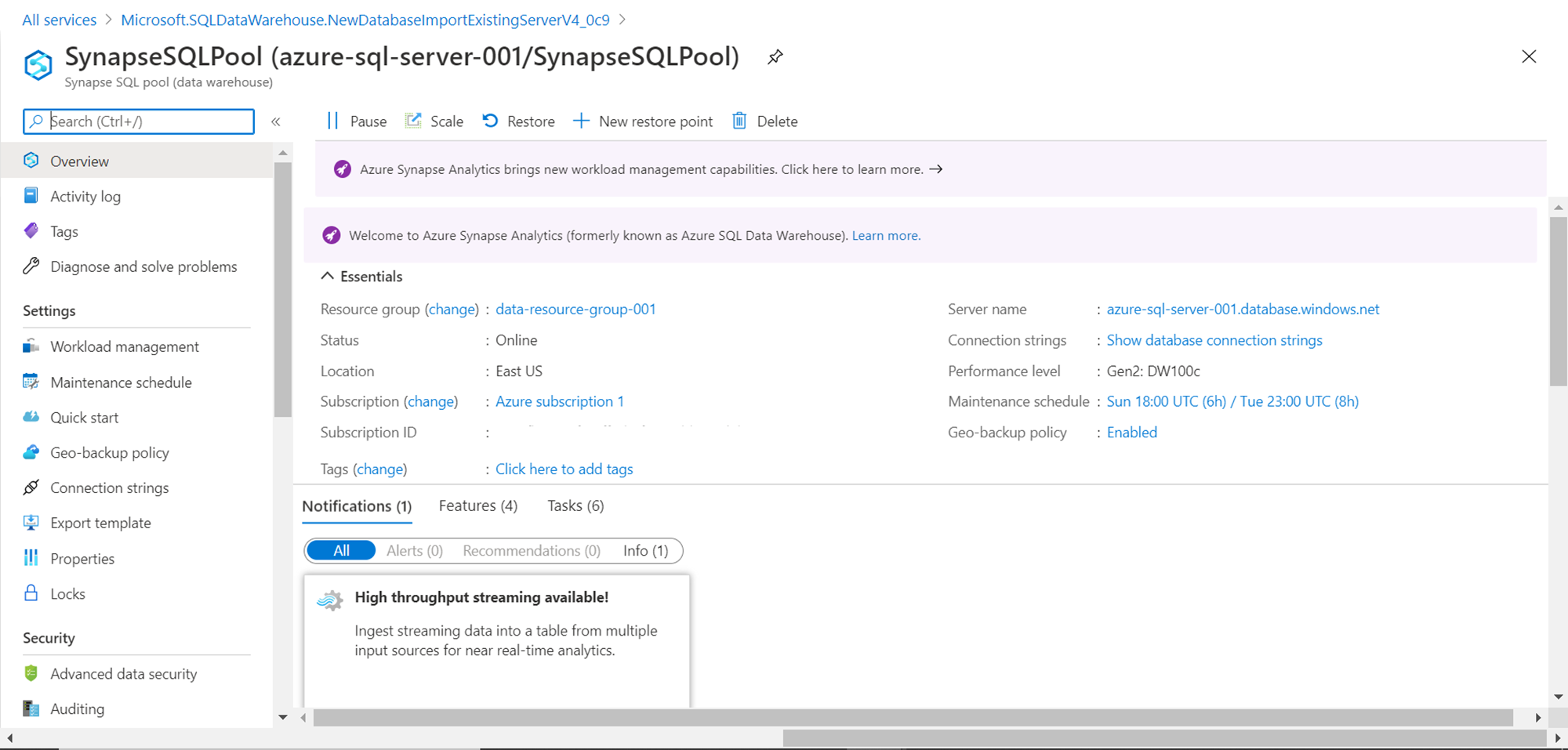The width and height of the screenshot is (1568, 750).
Task: Click the All services breadcrumb
Action: point(60,20)
